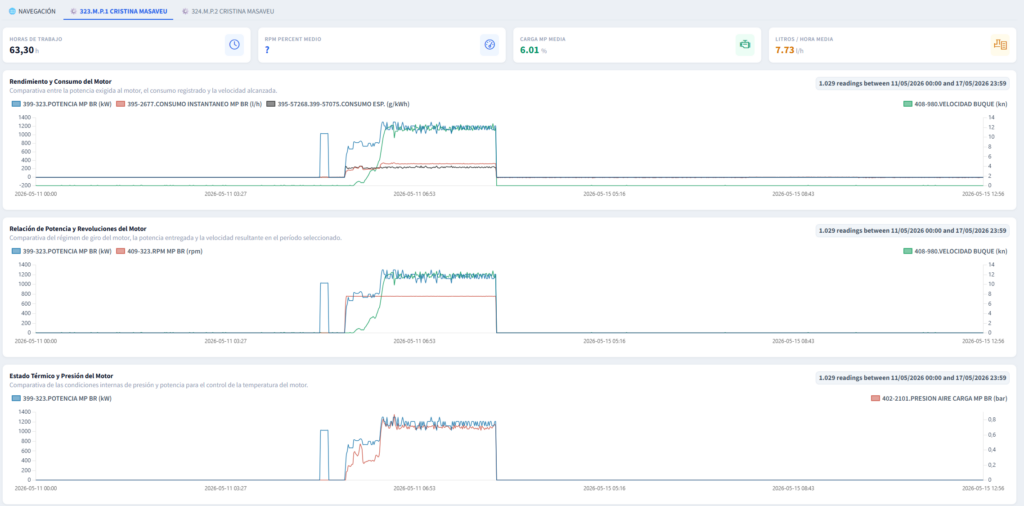
Task: Click the subtitle beginning 'Comparativa del régimen de giro'
Action: (175, 238)
